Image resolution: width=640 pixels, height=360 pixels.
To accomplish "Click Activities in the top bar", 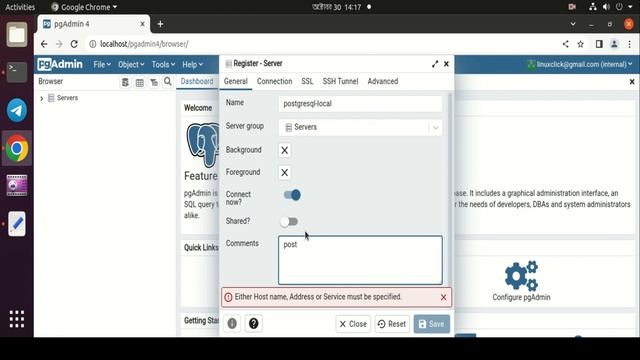I will (x=20, y=7).
